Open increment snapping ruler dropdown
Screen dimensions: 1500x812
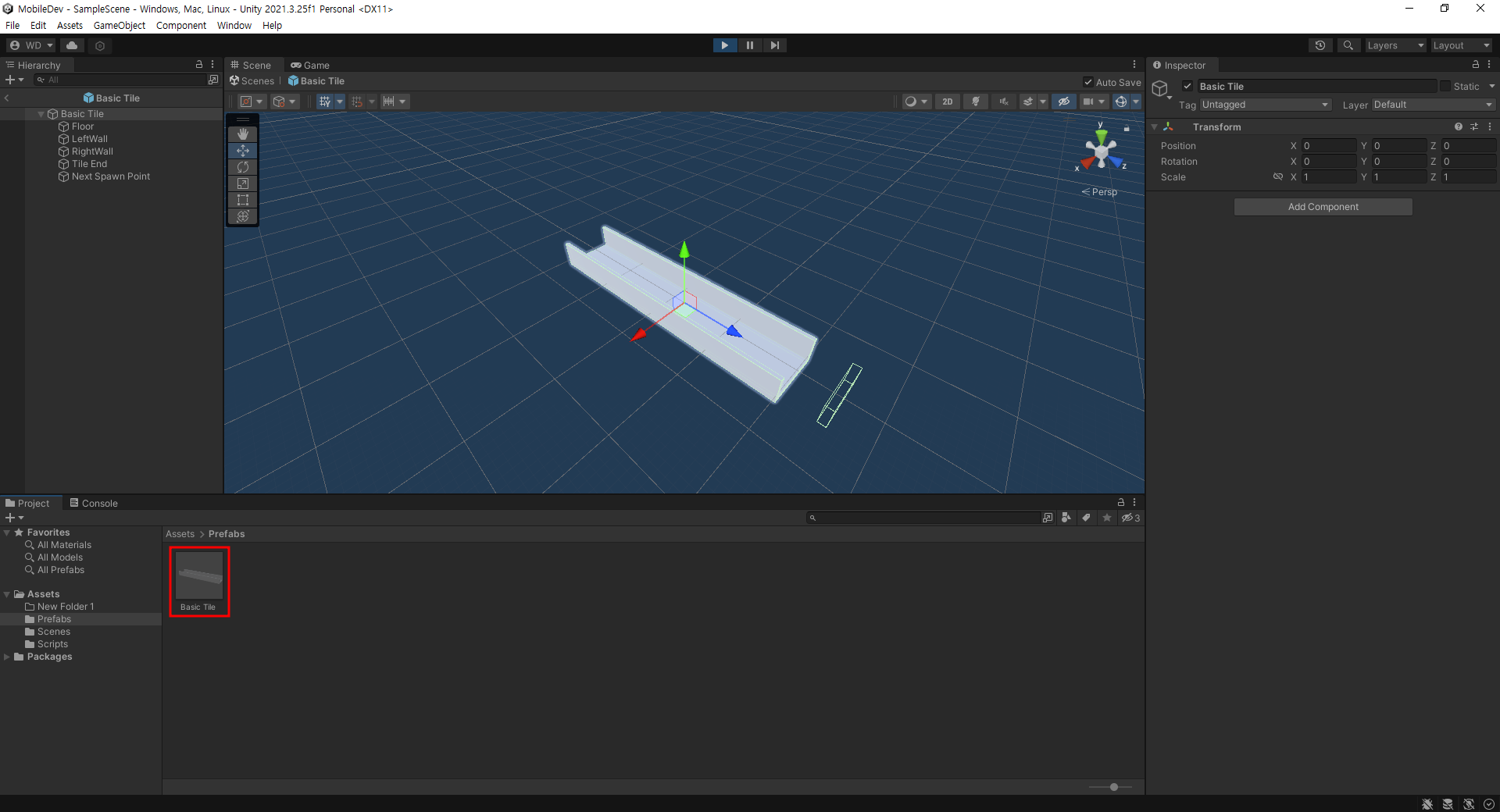(395, 101)
